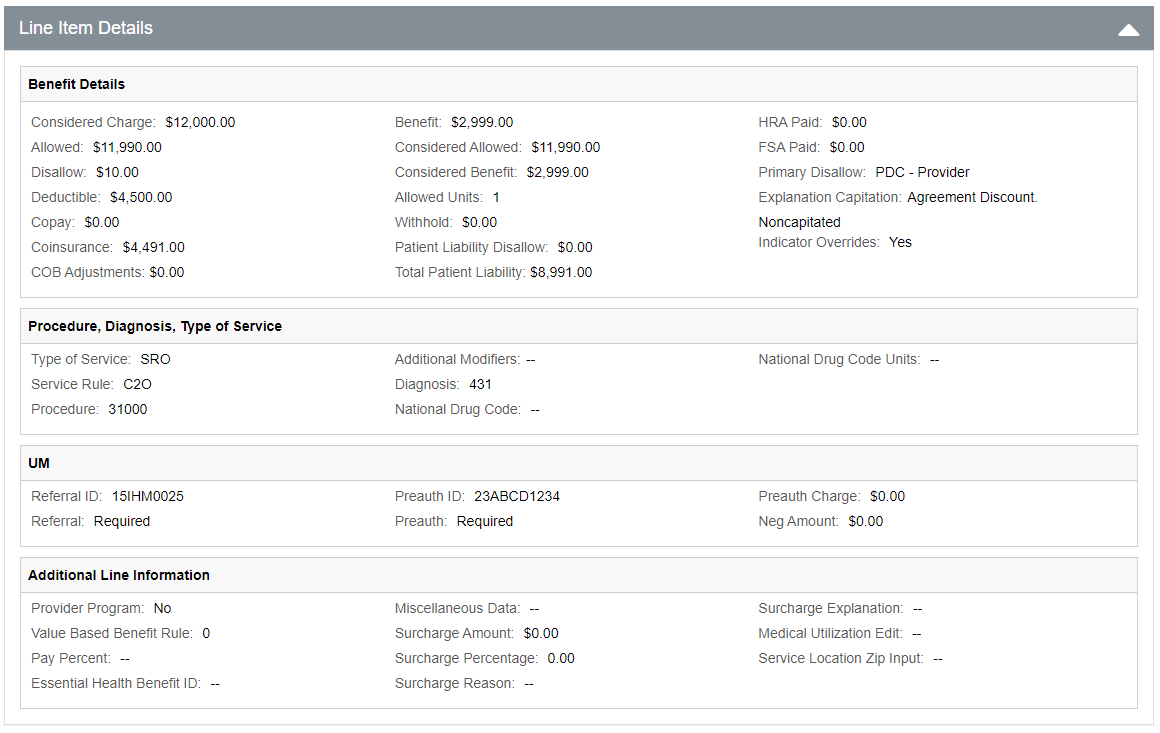1160x733 pixels.
Task: Select Total Patient Liability amount $8,991.00
Action: pos(561,272)
